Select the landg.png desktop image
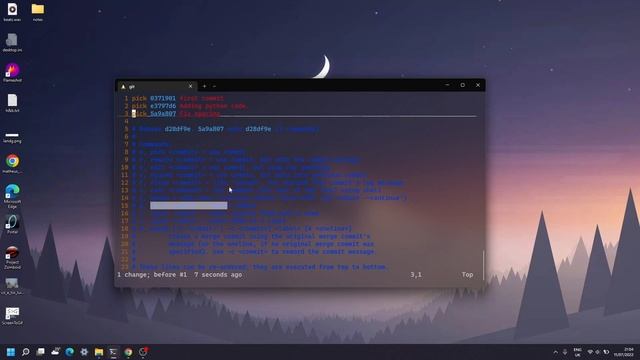Screen dimensions: 640x360 point(12,137)
